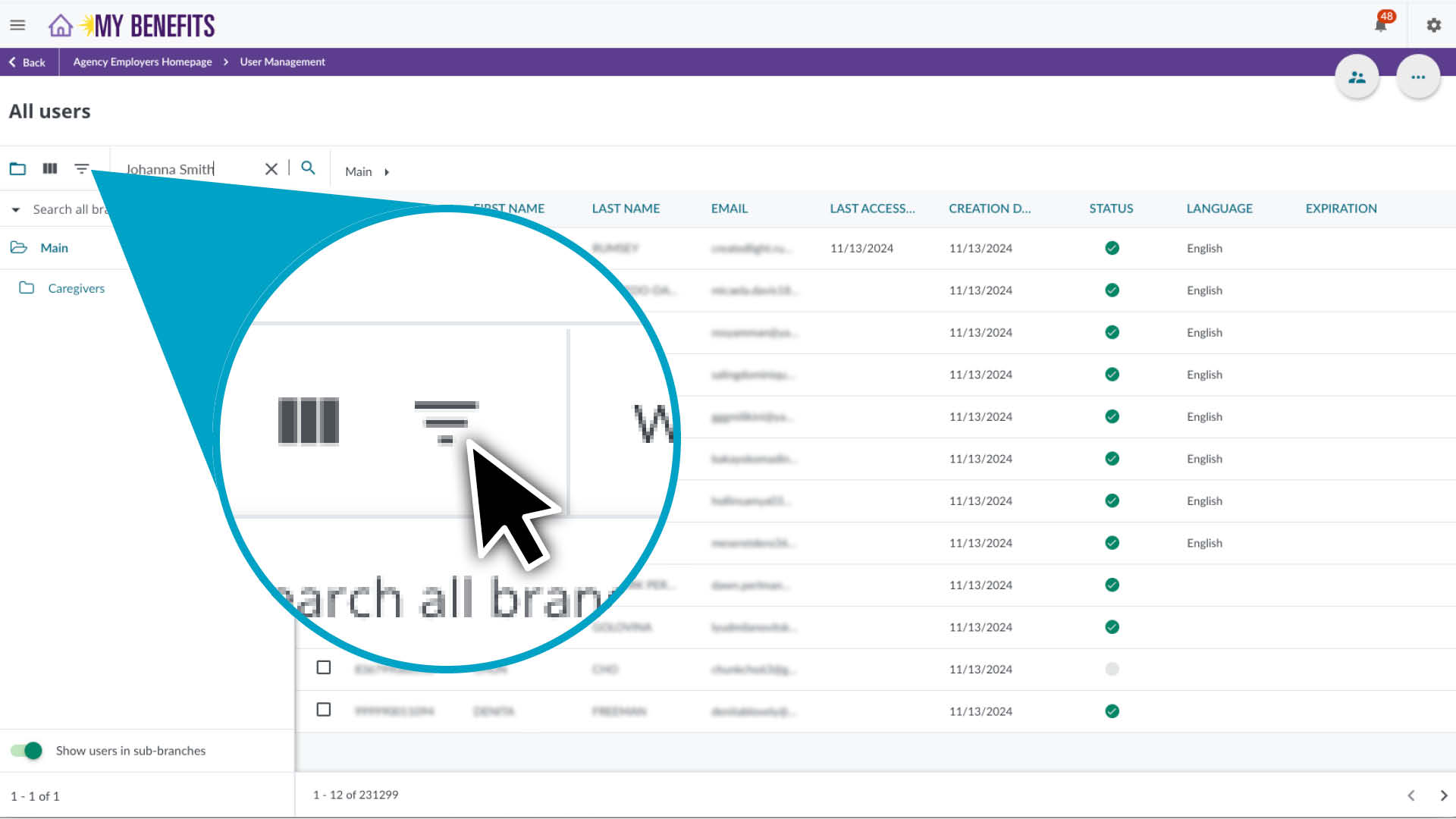
Task: Open the folder browse icon near search
Action: click(x=17, y=168)
